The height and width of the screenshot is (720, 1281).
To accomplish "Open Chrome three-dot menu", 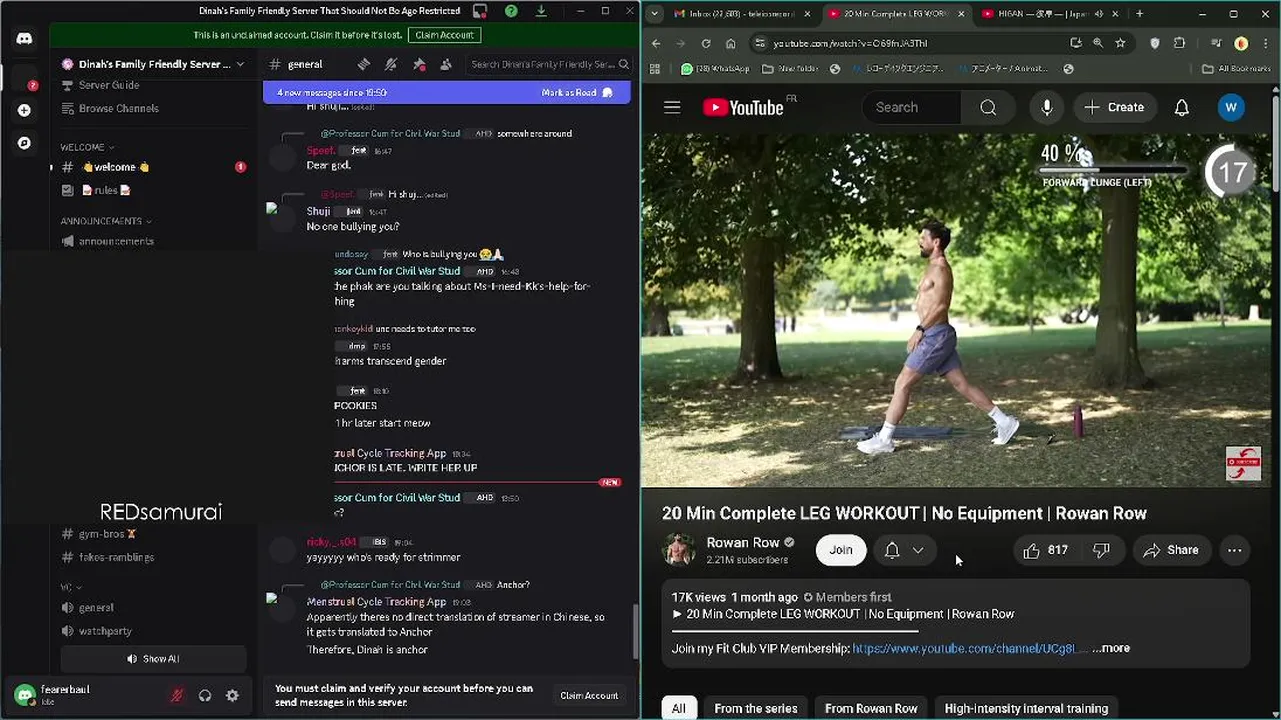I will 1265,43.
